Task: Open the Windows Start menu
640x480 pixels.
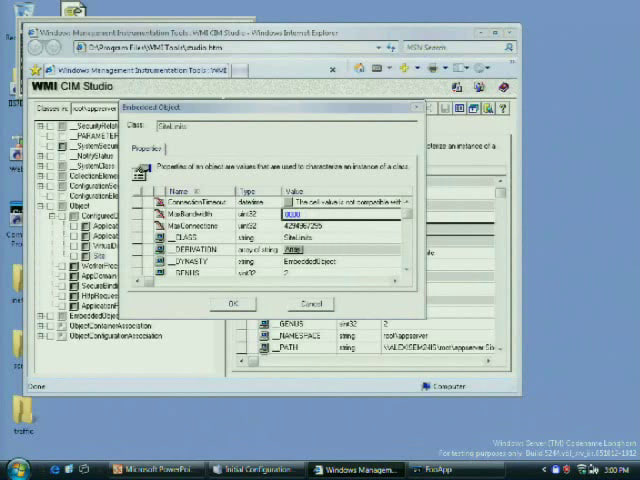Action: point(18,469)
